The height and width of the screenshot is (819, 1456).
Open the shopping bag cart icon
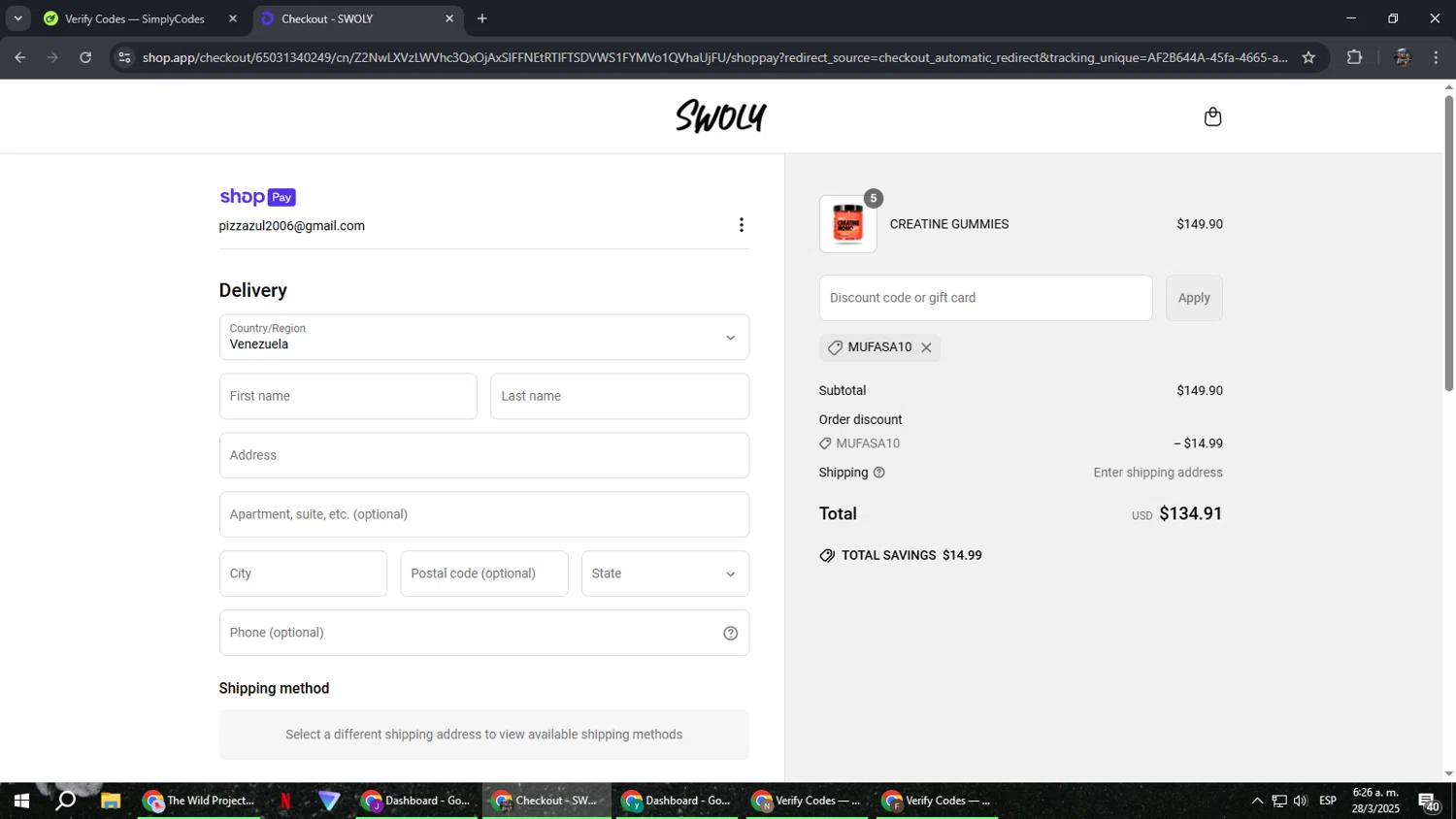tap(1212, 116)
